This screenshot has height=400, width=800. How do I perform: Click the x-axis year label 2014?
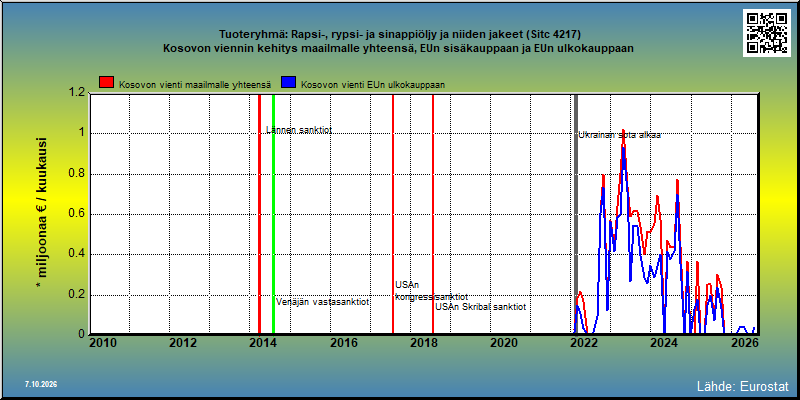tap(263, 343)
